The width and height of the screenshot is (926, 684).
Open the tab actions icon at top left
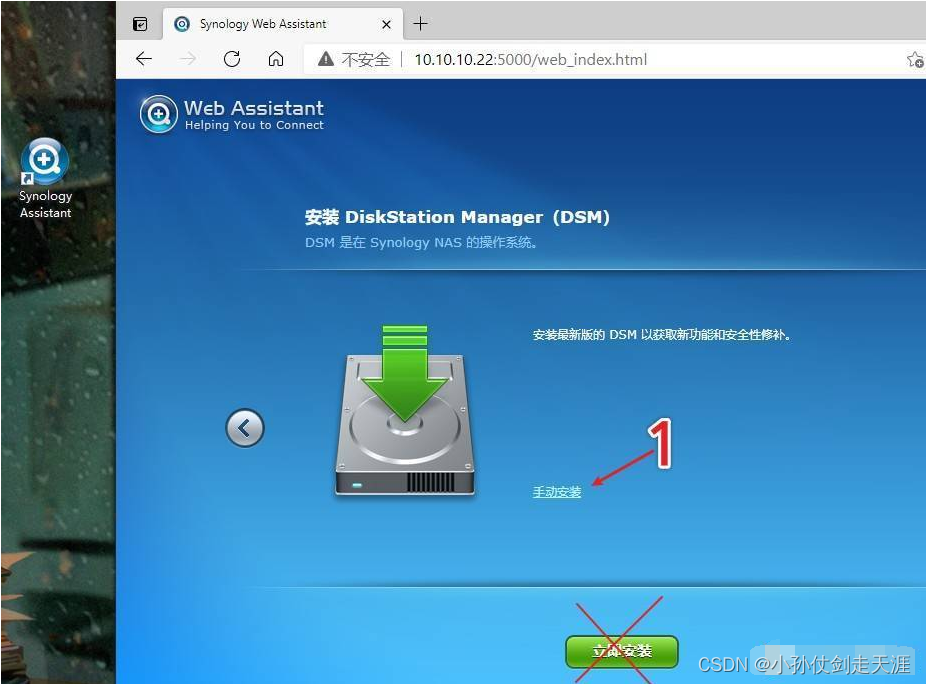140,23
